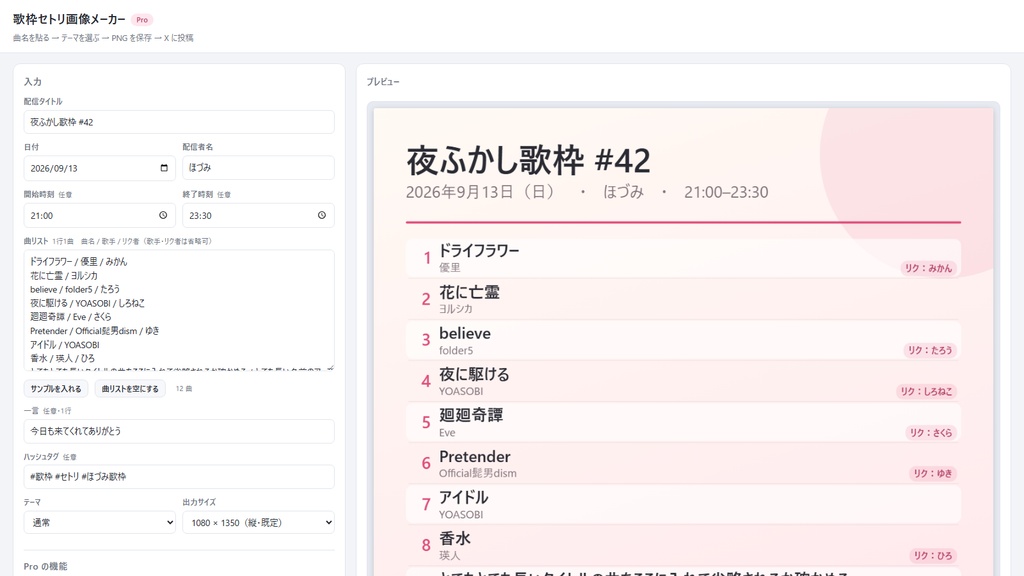
Task: Click preview row 6 Pretender
Action: (683, 464)
